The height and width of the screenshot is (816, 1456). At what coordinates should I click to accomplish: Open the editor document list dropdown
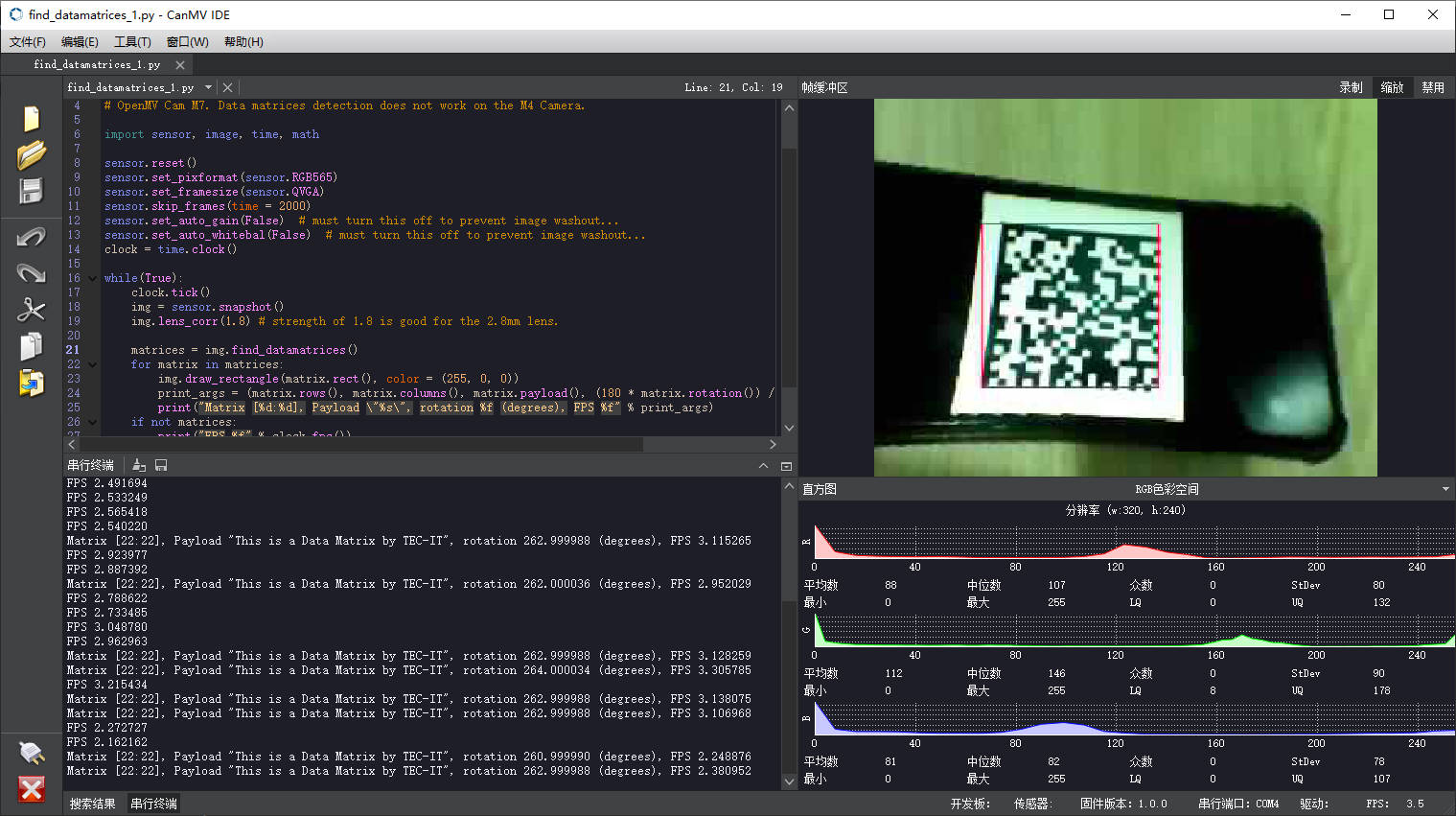(208, 87)
